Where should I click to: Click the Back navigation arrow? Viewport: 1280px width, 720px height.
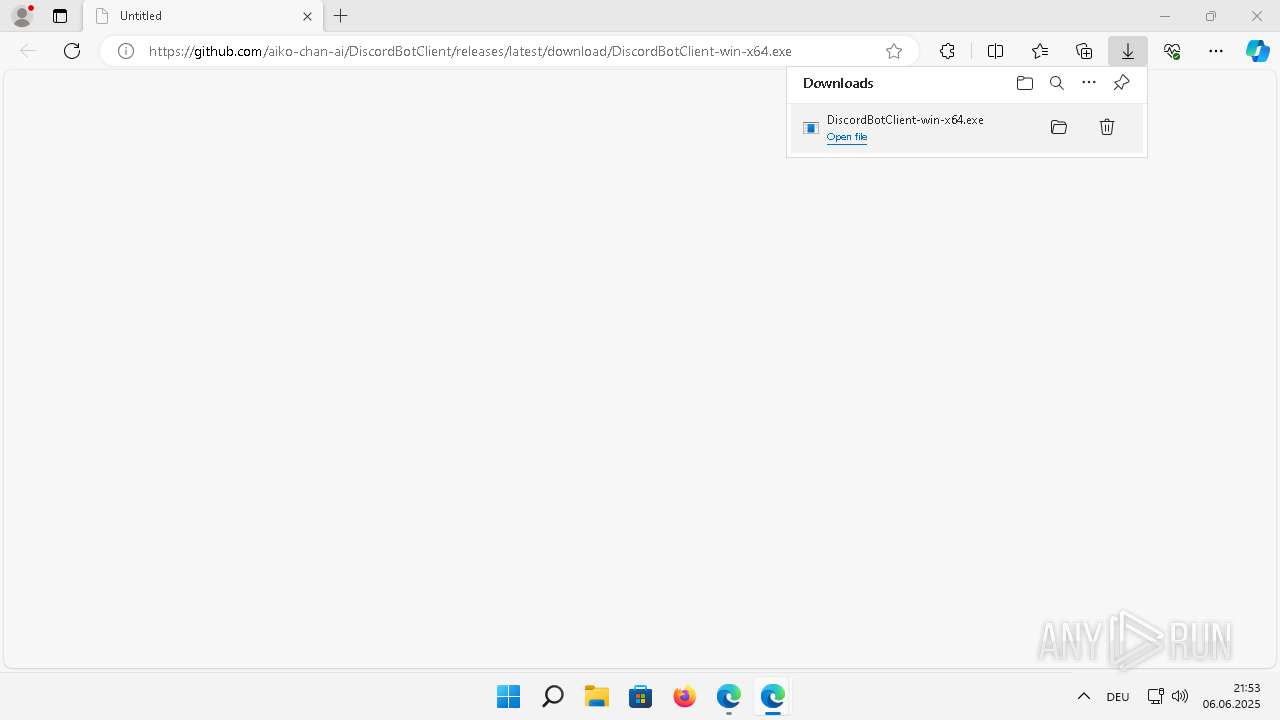(28, 51)
